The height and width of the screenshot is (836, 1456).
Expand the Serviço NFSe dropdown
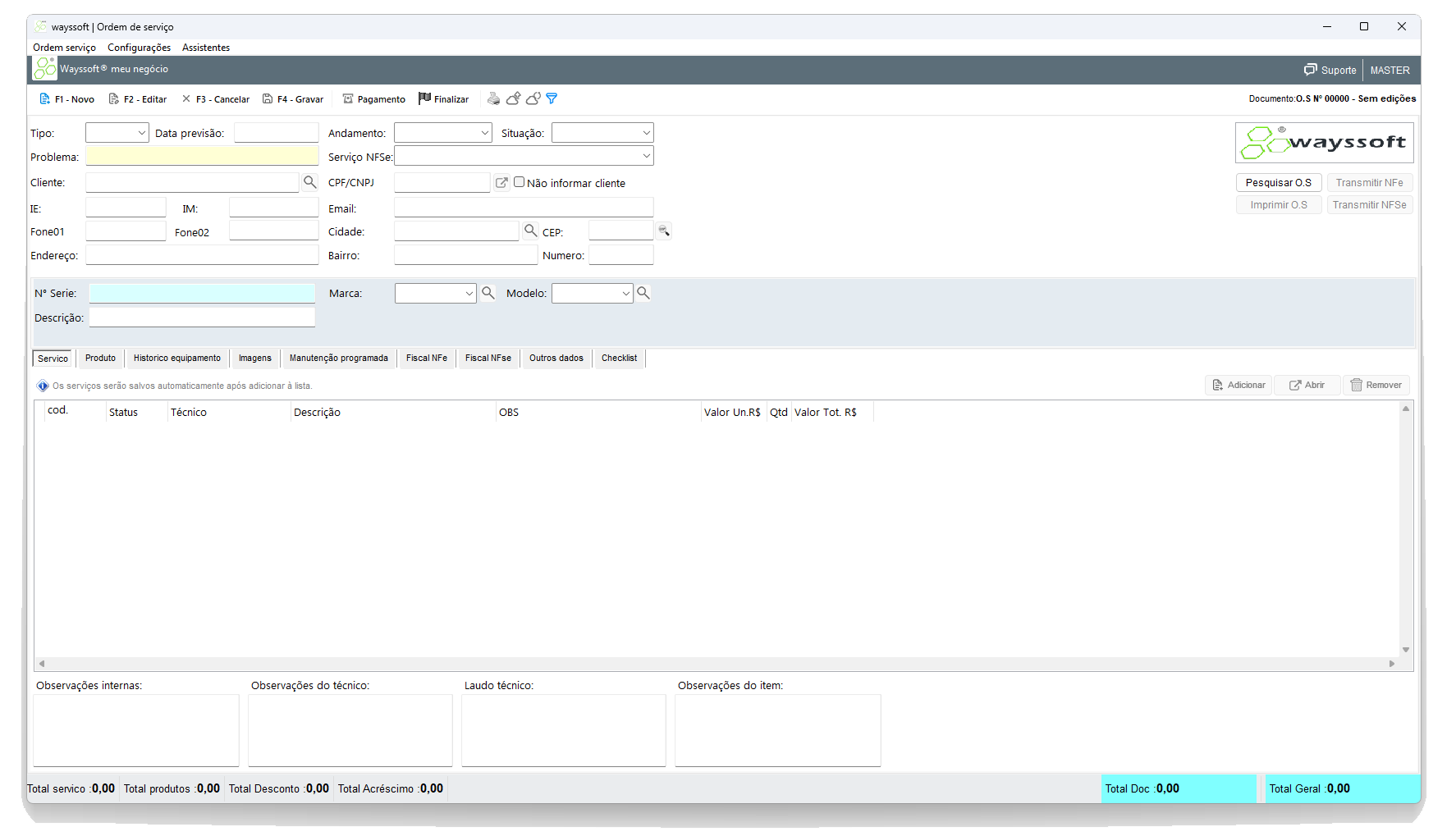524,156
